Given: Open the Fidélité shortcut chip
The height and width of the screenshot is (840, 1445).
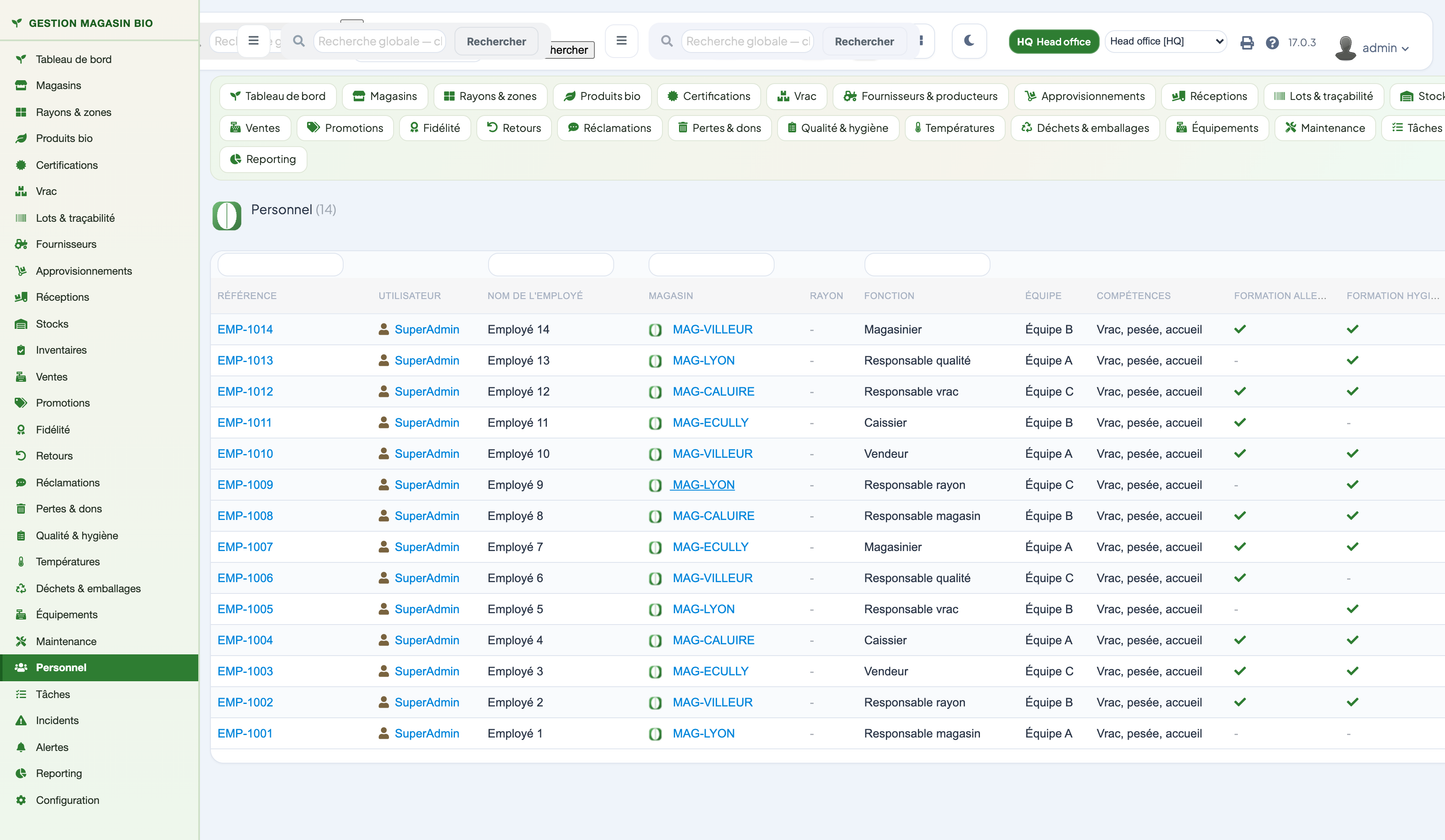Looking at the screenshot, I should (435, 128).
